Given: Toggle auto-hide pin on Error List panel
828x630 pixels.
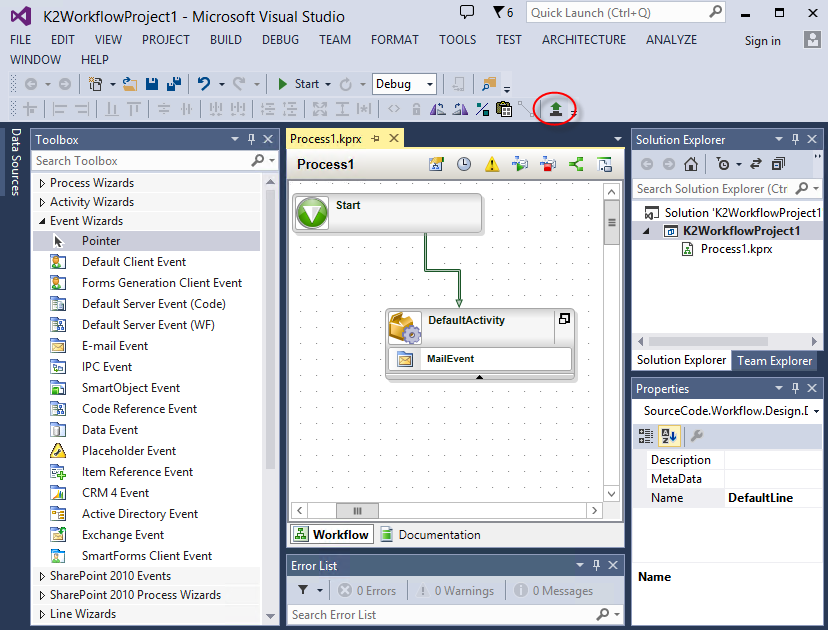Looking at the screenshot, I should pyautogui.click(x=596, y=565).
